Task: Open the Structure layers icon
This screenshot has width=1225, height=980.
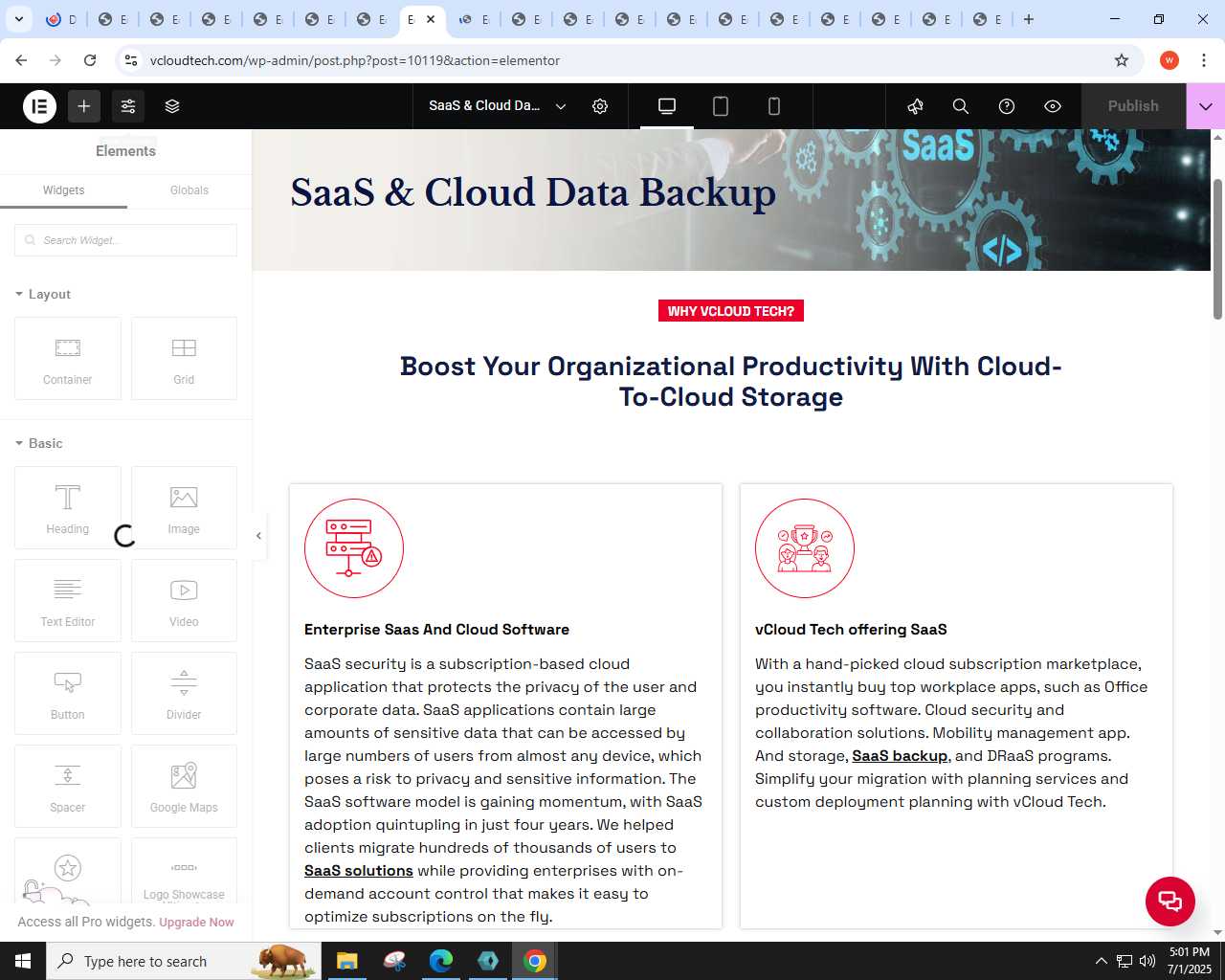Action: tap(172, 106)
